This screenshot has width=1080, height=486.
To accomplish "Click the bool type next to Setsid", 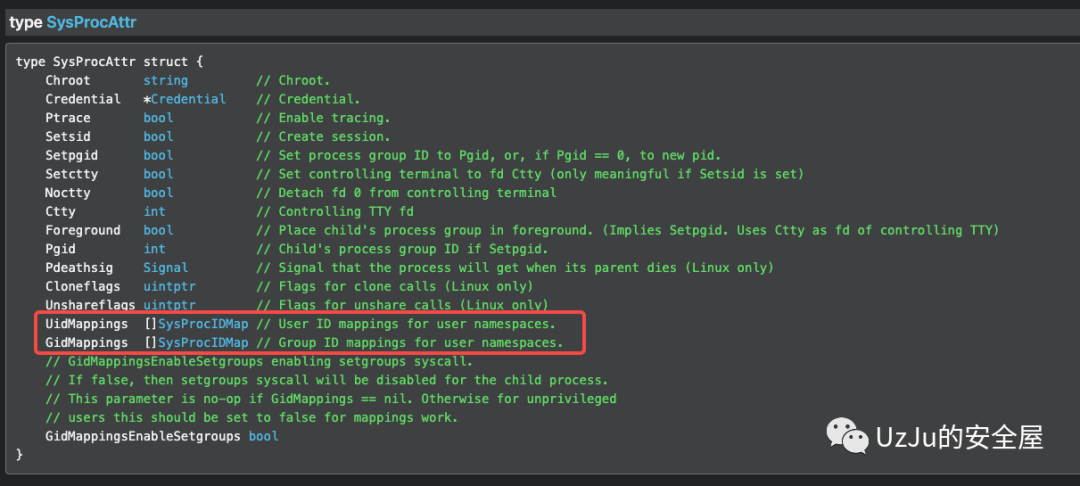I will tap(158, 136).
